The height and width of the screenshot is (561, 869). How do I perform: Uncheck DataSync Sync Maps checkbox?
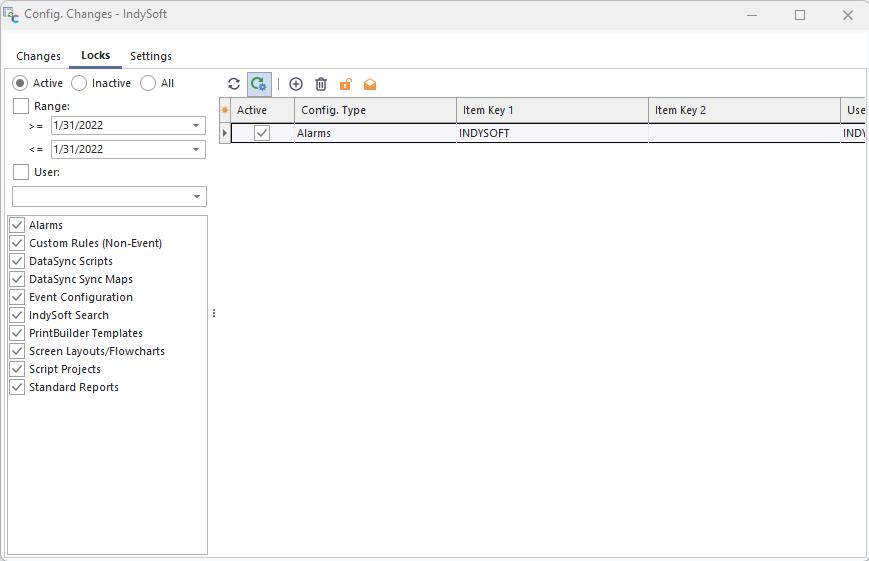17,279
